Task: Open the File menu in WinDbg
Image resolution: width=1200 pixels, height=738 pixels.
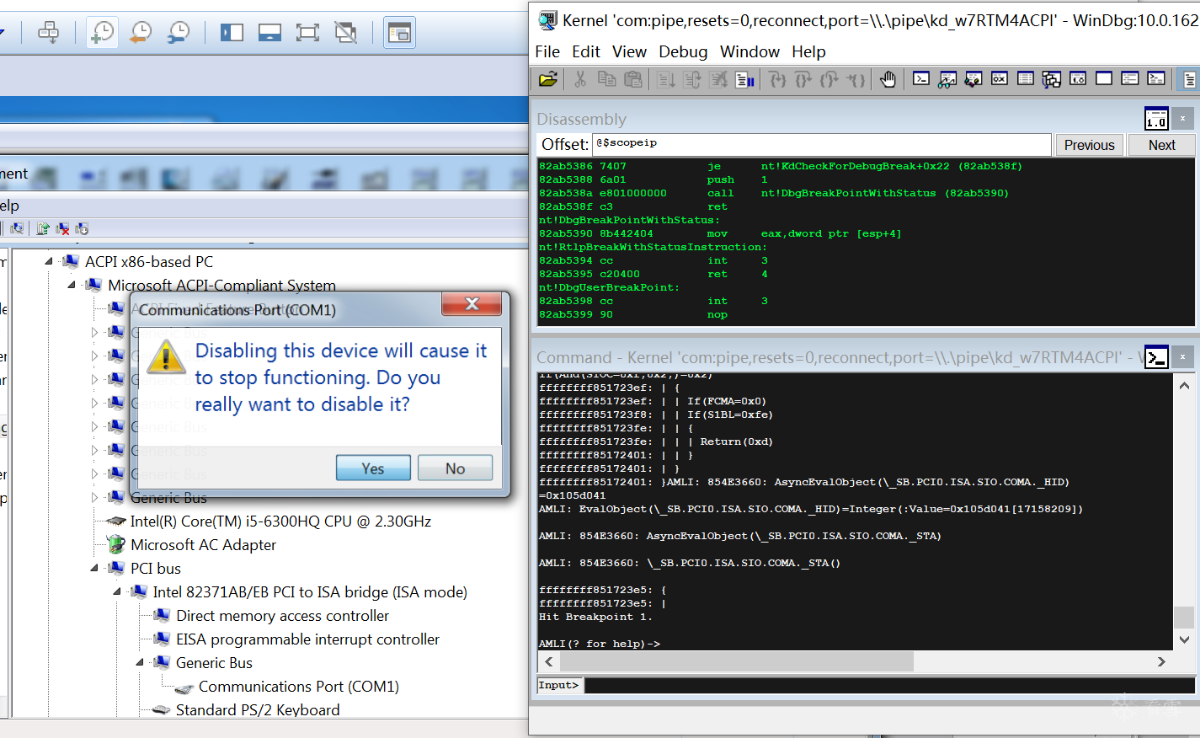Action: point(548,51)
